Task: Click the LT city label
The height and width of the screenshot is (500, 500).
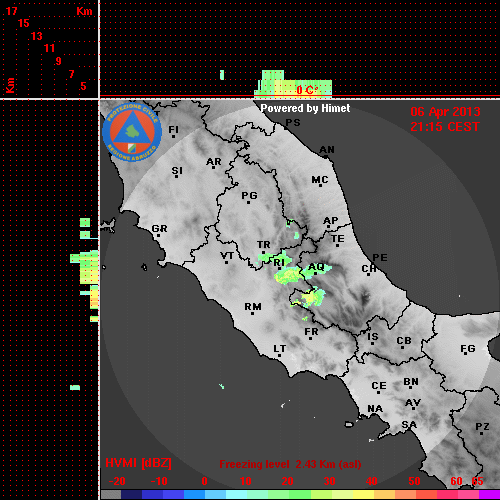Action: click(280, 349)
